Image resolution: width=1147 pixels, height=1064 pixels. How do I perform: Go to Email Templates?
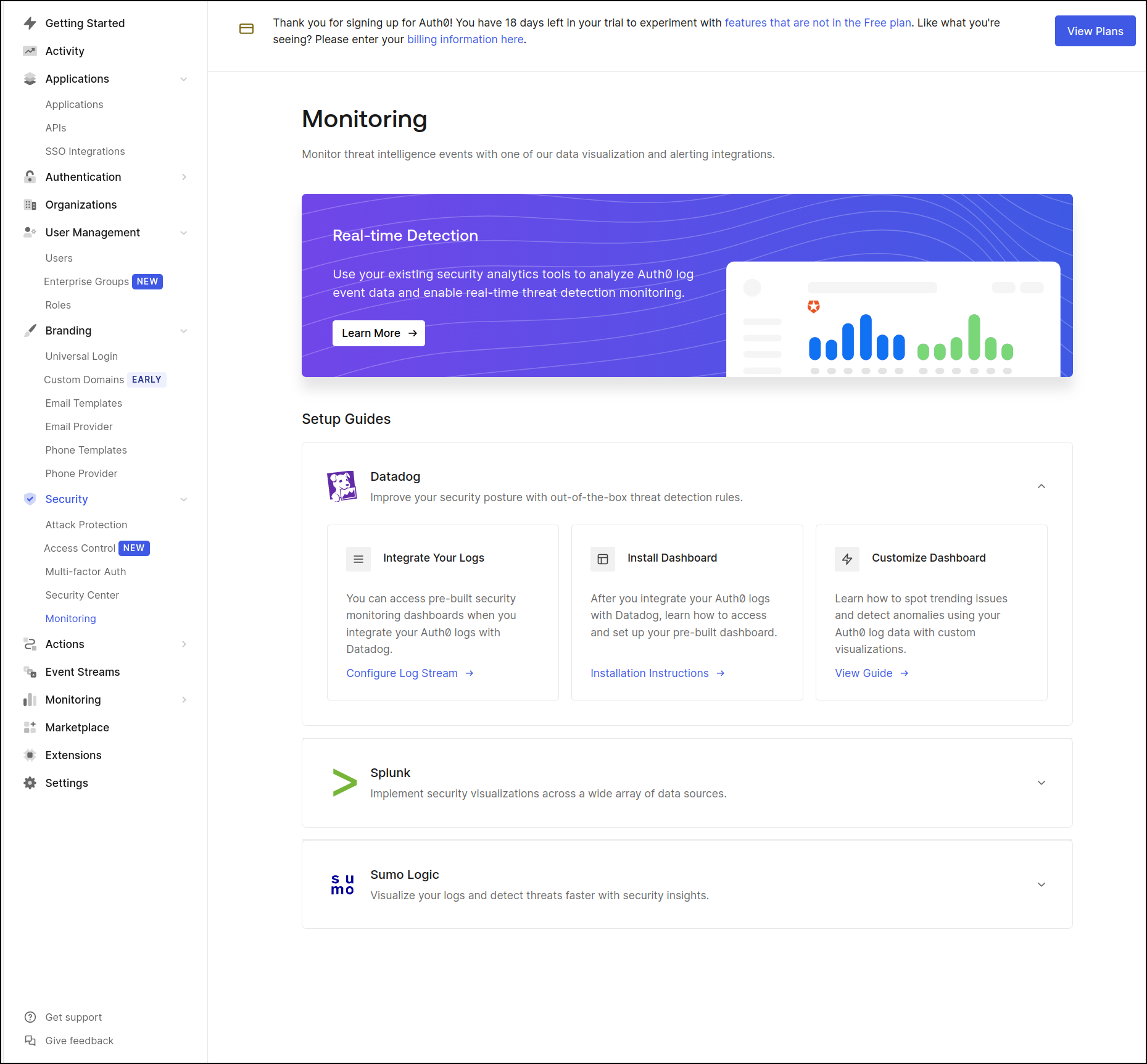tap(84, 403)
